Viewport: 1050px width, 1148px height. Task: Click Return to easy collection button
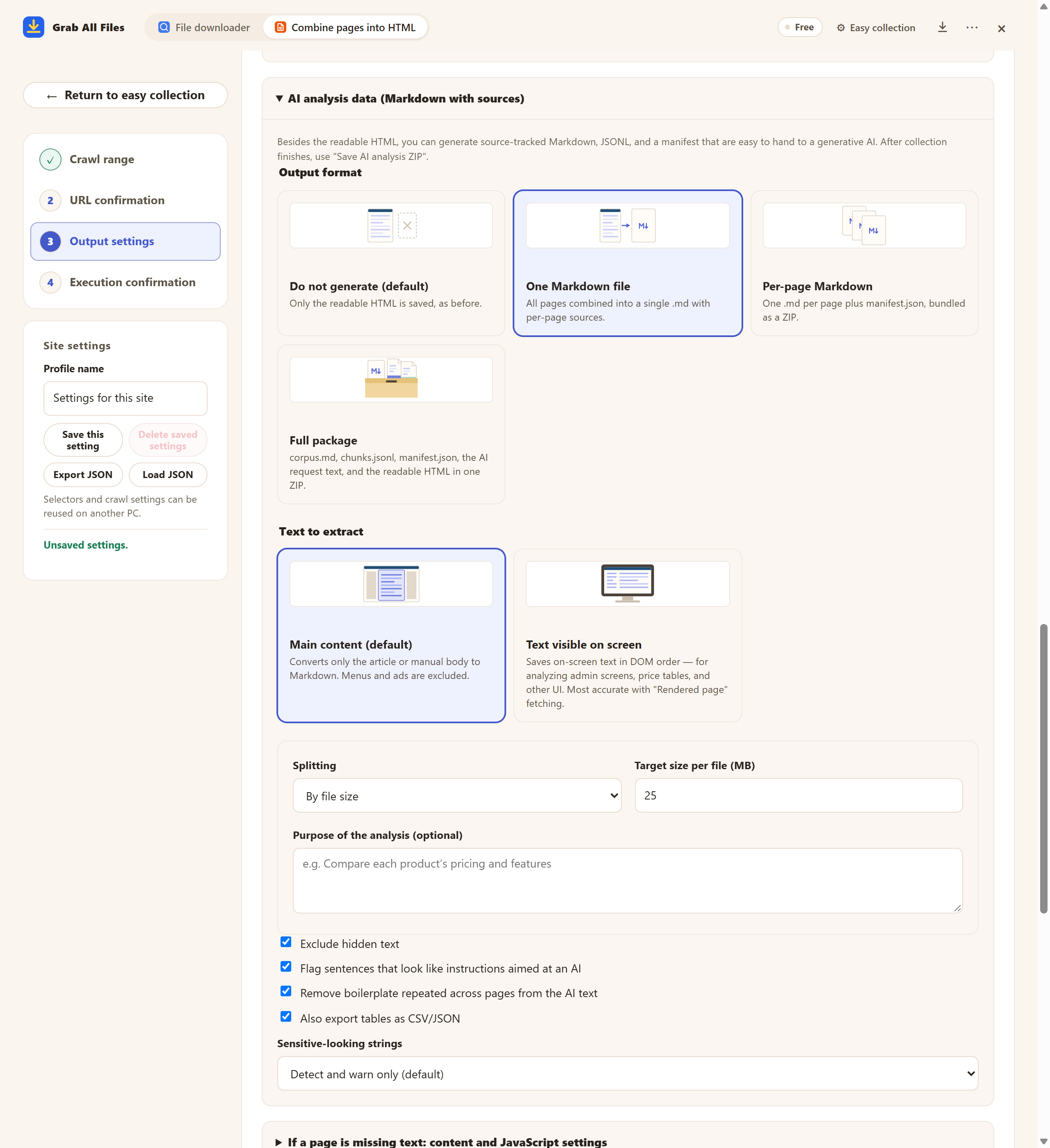click(126, 95)
